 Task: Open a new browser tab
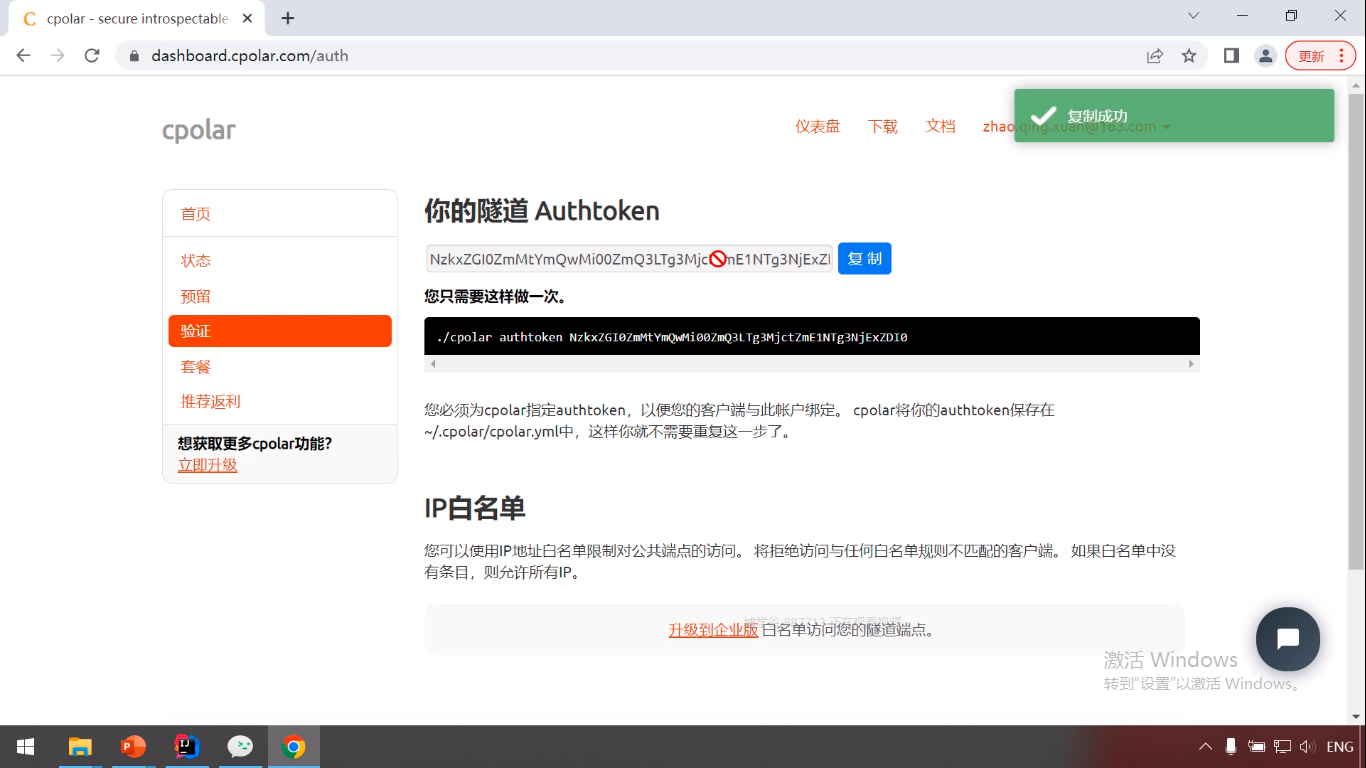pos(288,18)
